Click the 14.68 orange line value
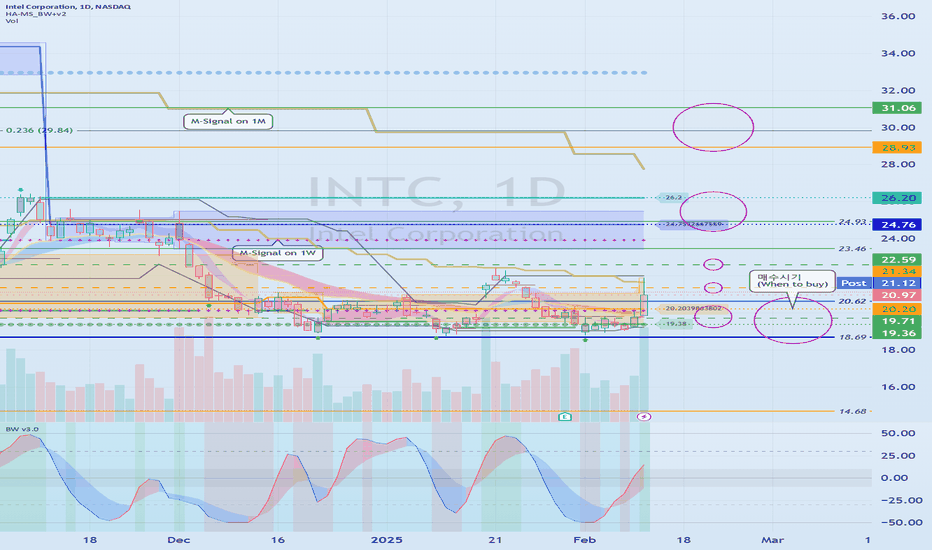This screenshot has width=932, height=550. point(852,411)
